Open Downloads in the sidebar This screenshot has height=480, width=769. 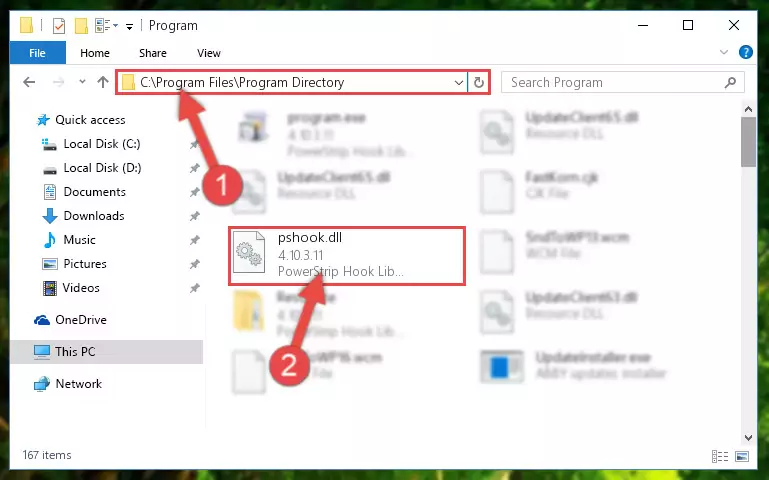[94, 216]
